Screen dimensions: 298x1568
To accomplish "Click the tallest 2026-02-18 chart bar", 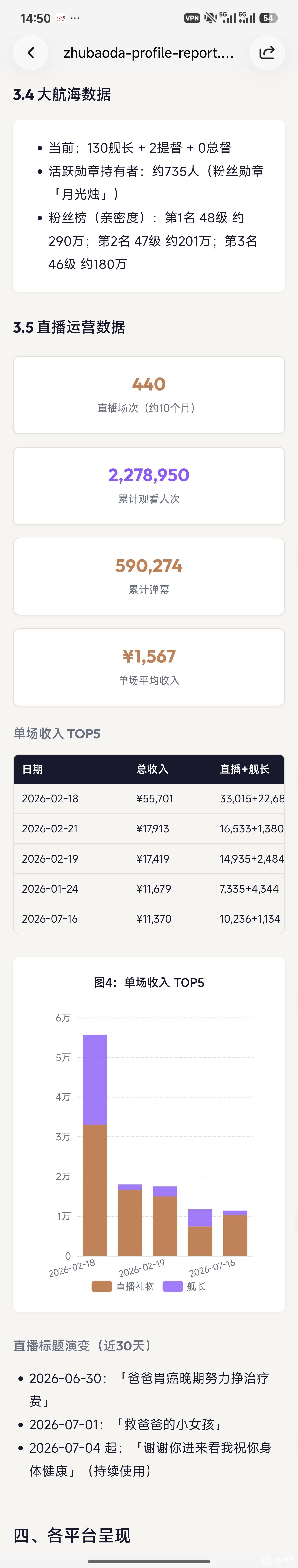I will (95, 1144).
